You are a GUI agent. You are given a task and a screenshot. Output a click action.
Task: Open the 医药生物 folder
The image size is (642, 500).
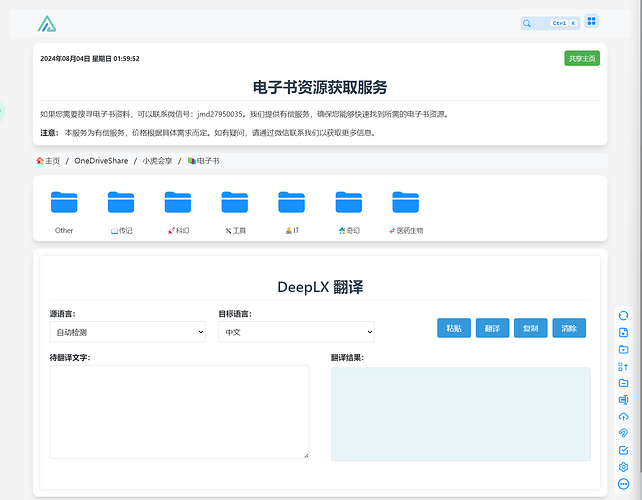406,211
